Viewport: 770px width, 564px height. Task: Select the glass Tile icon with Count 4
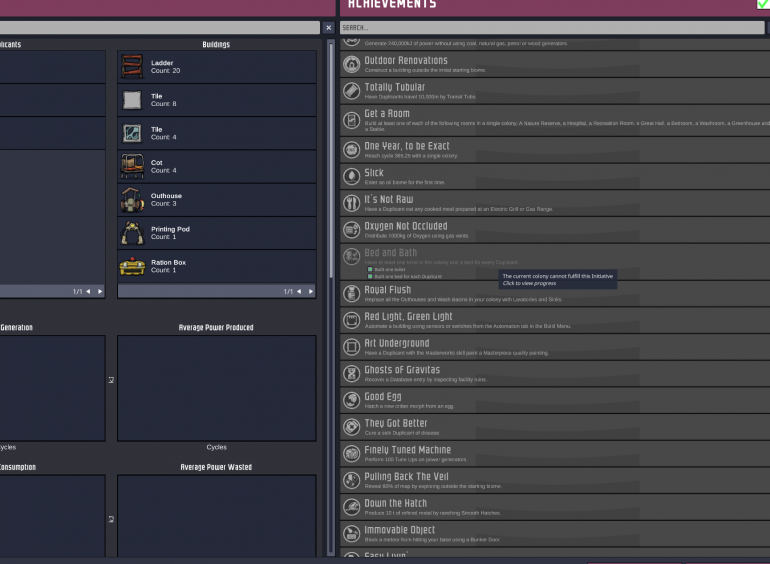click(x=132, y=133)
